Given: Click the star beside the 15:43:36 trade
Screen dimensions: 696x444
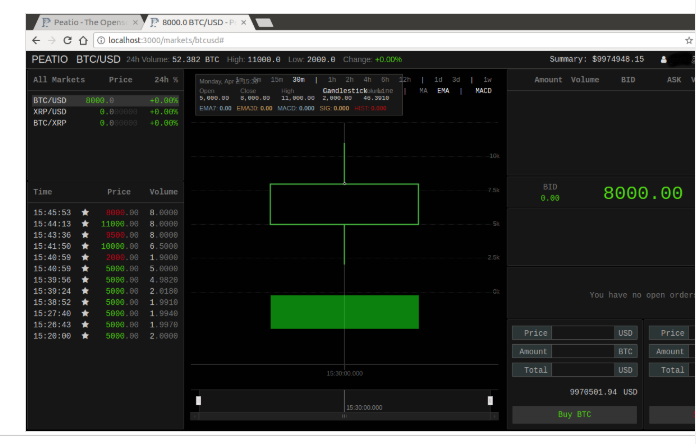Looking at the screenshot, I should 85,235.
